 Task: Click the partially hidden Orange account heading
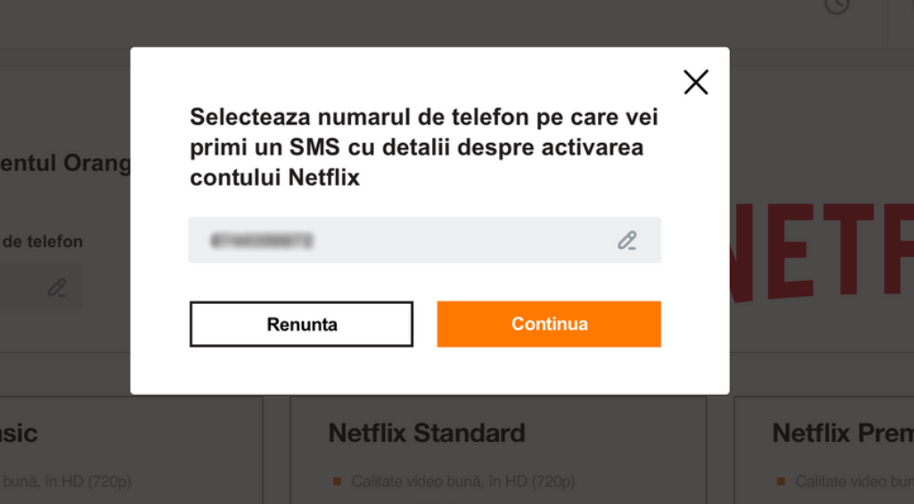click(65, 163)
